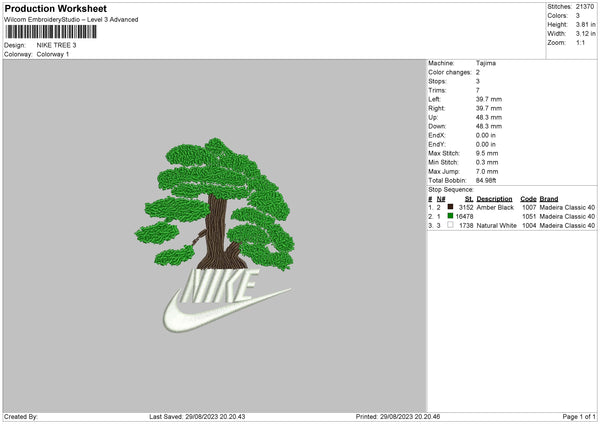This screenshot has width=600, height=424.
Task: Click the "EndX:" label
Action: tap(437, 135)
